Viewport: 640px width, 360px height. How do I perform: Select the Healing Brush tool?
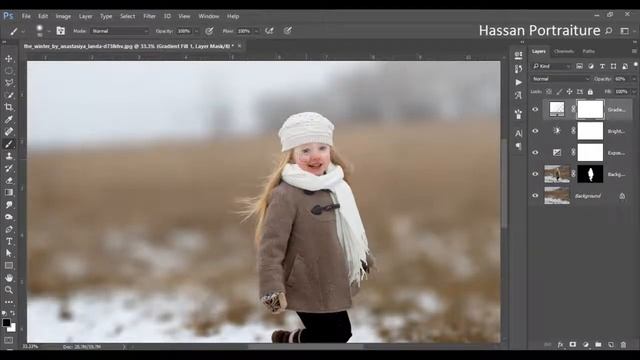pyautogui.click(x=9, y=131)
